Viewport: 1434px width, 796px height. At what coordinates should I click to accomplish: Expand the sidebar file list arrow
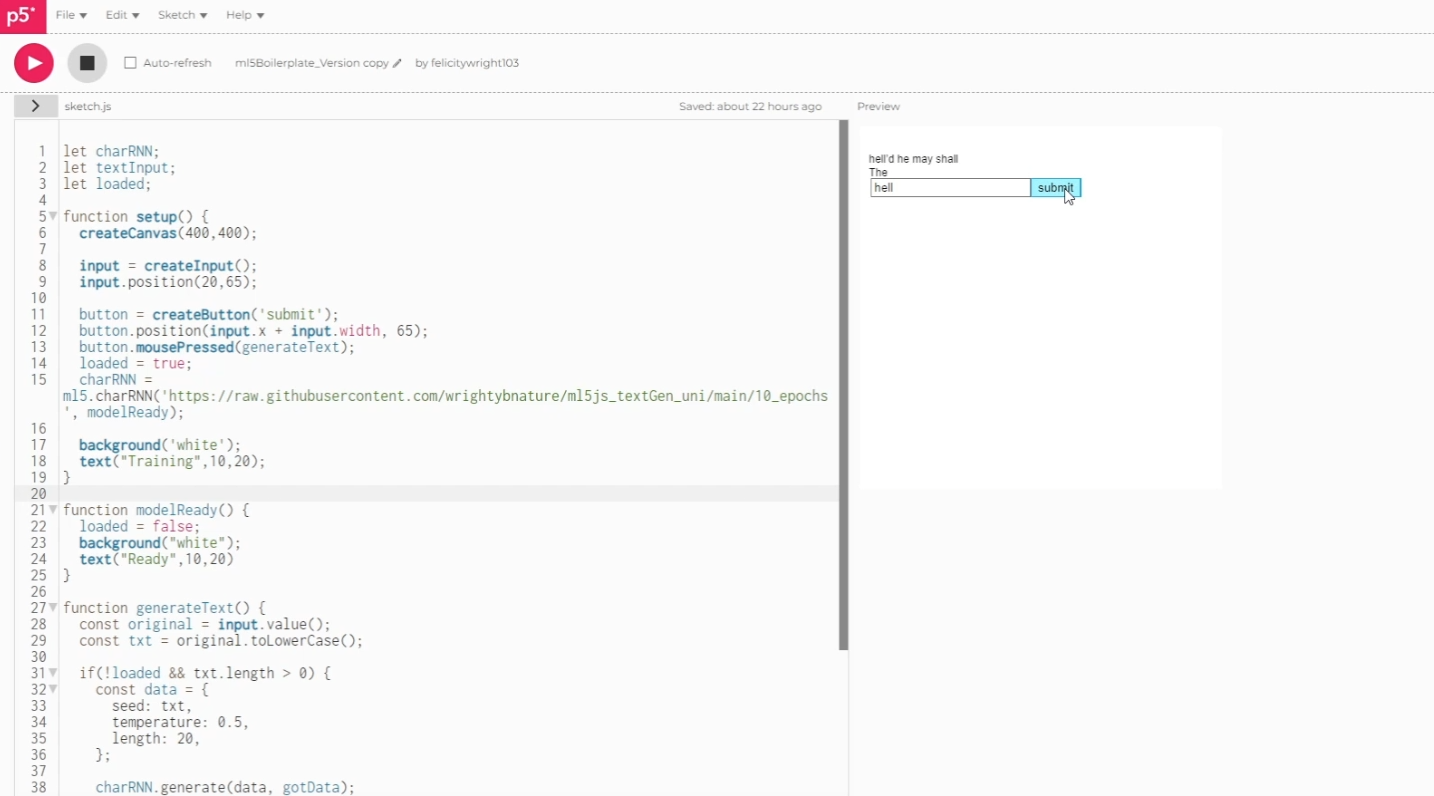35,106
